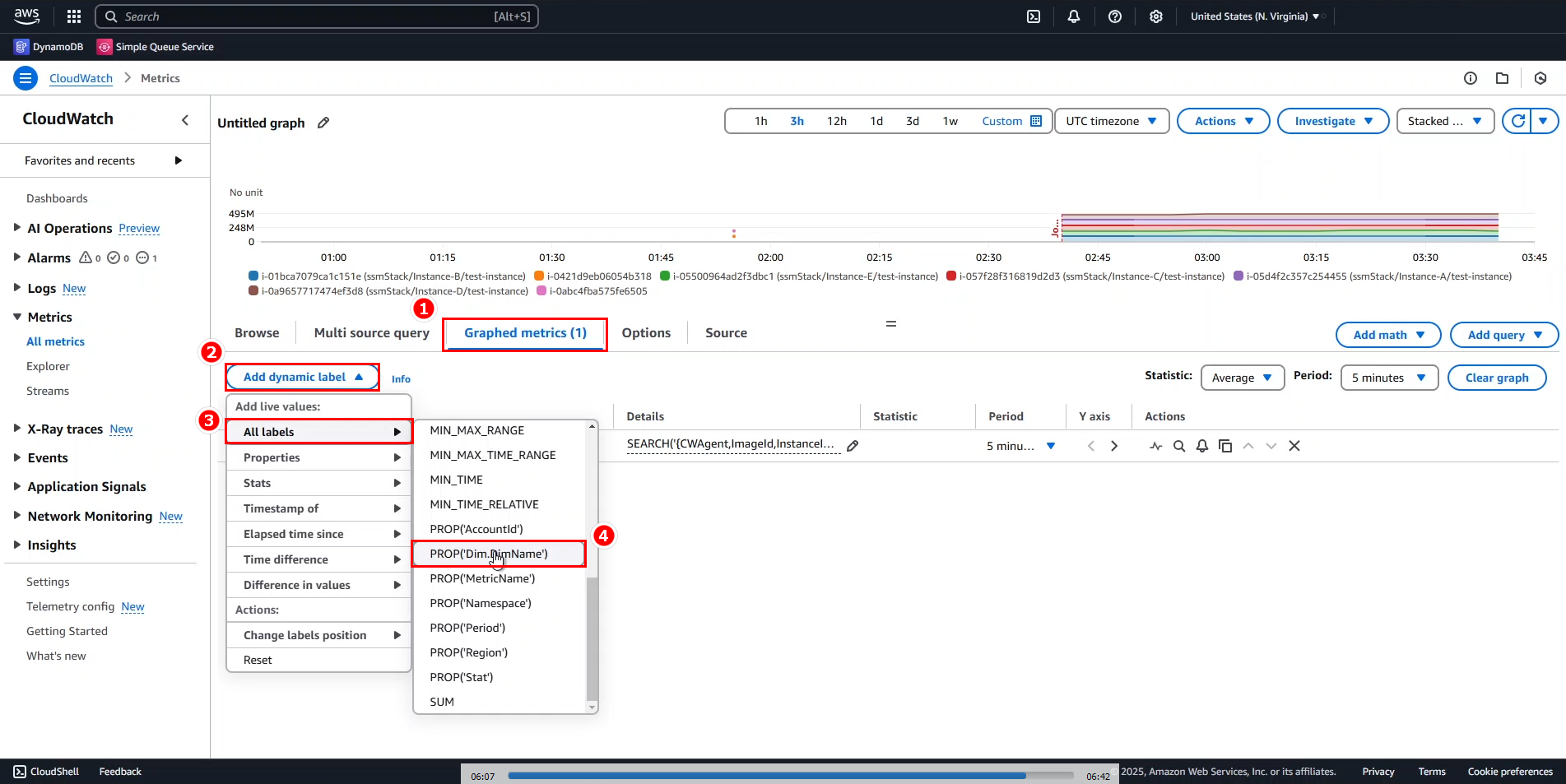Screen dimensions: 1566x784
Task: Click the hexagon settings icon top right
Action: pos(1540,78)
